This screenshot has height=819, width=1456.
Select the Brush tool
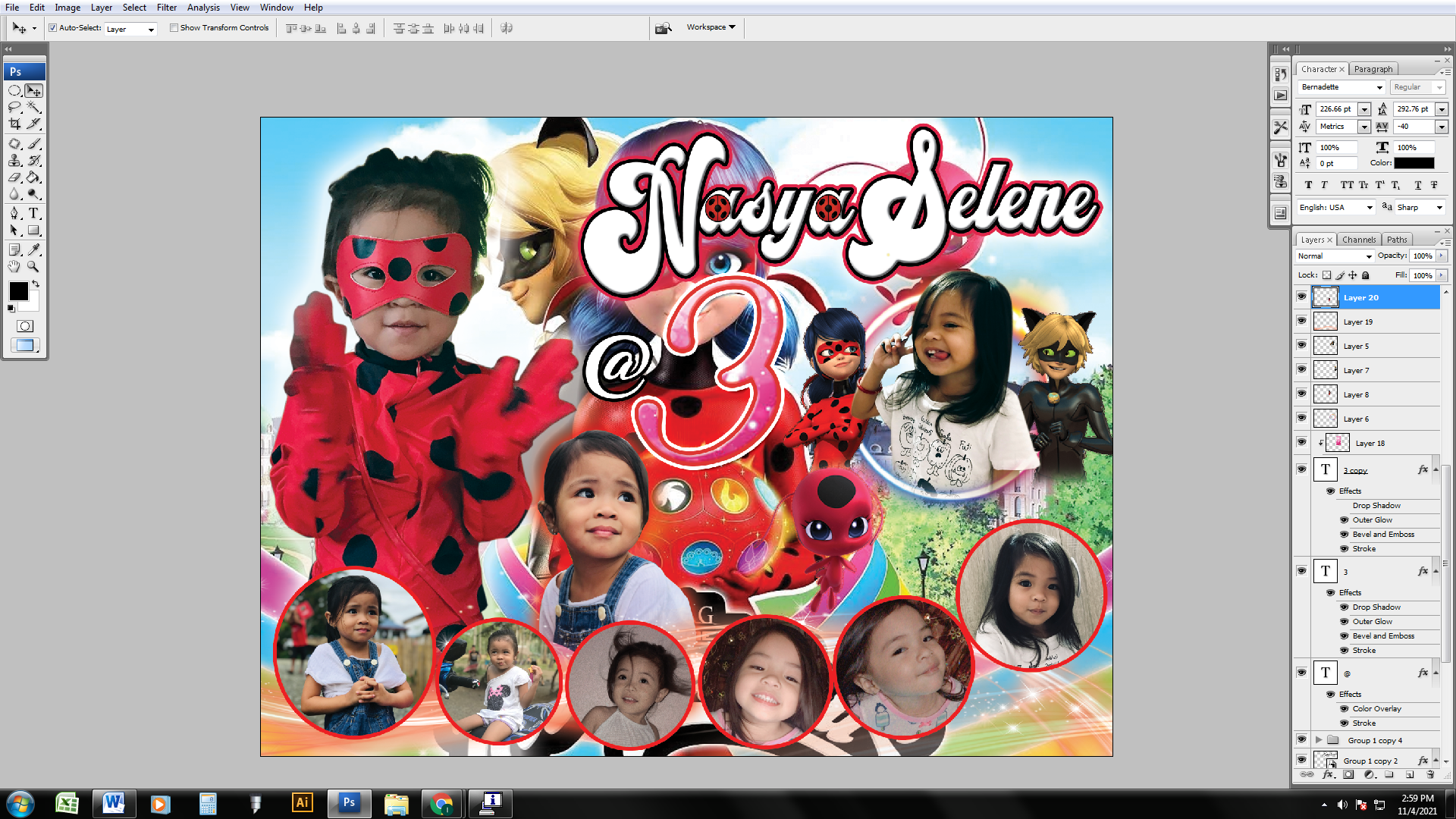[x=34, y=143]
